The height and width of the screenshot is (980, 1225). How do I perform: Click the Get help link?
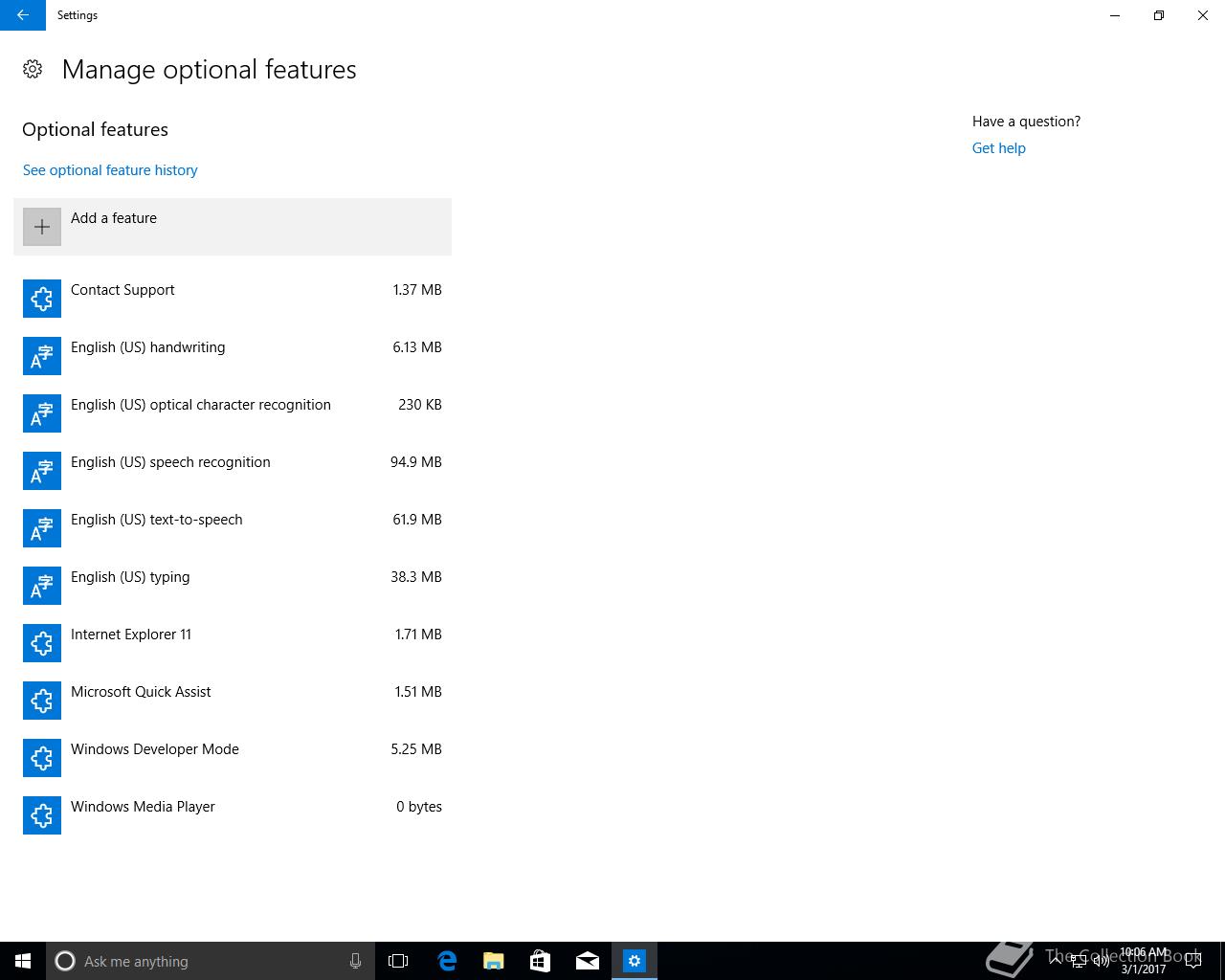(999, 148)
